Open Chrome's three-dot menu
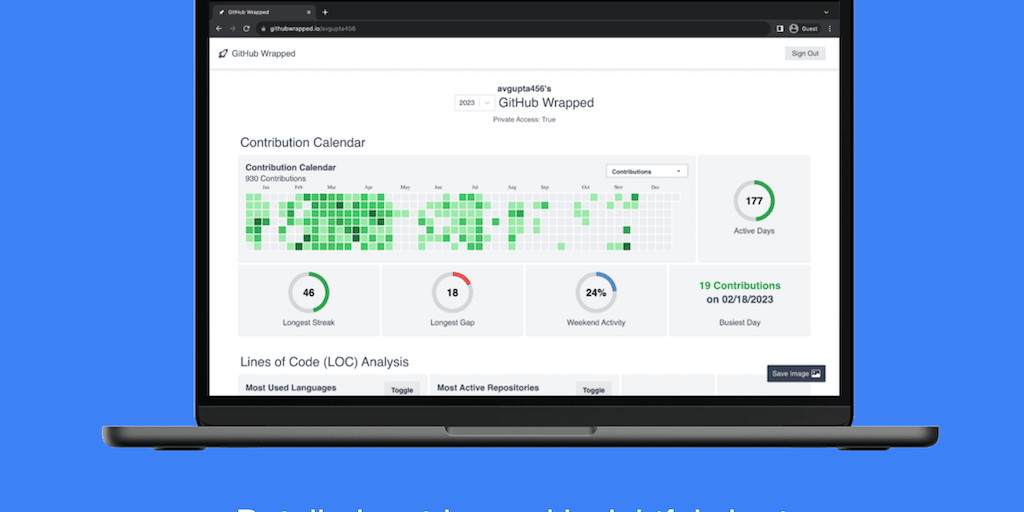 click(x=830, y=29)
